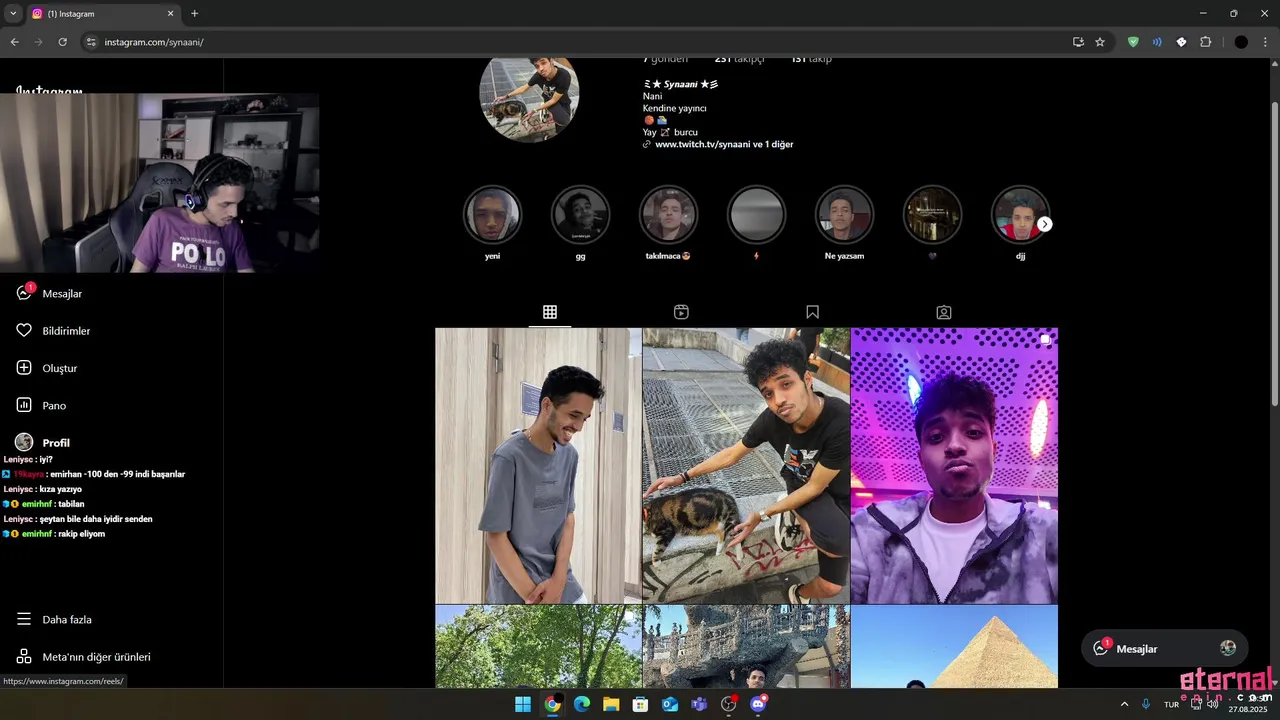This screenshot has height=720, width=1280.
Task: Open the 'Ne yazsam' story highlight
Action: [844, 215]
